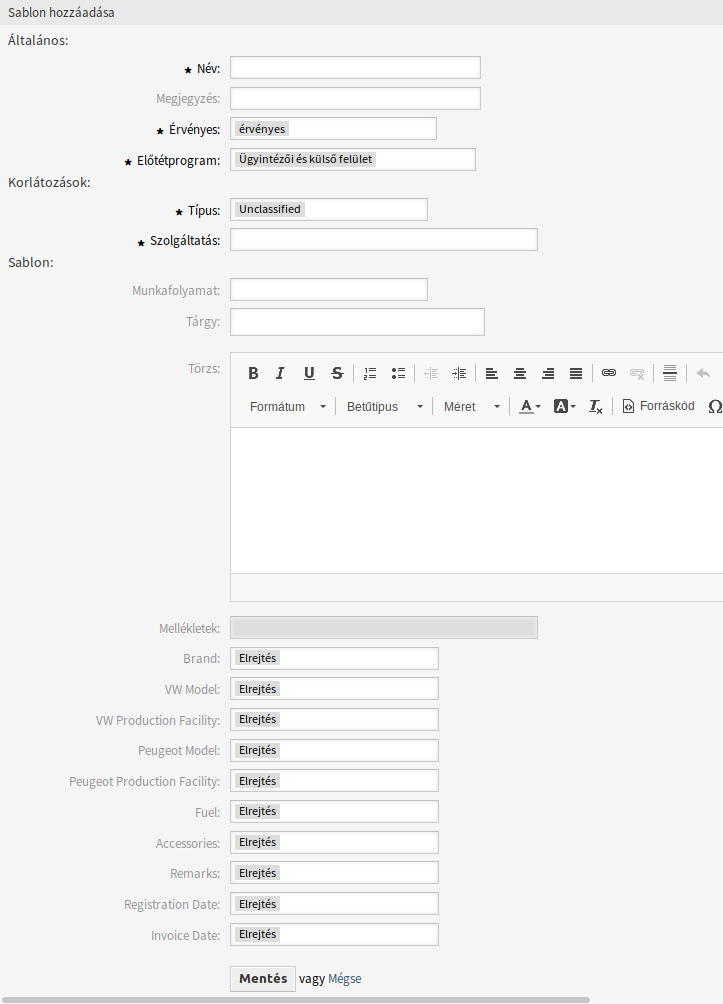Click the Mégse cancel link
723x1004 pixels.
(345, 978)
